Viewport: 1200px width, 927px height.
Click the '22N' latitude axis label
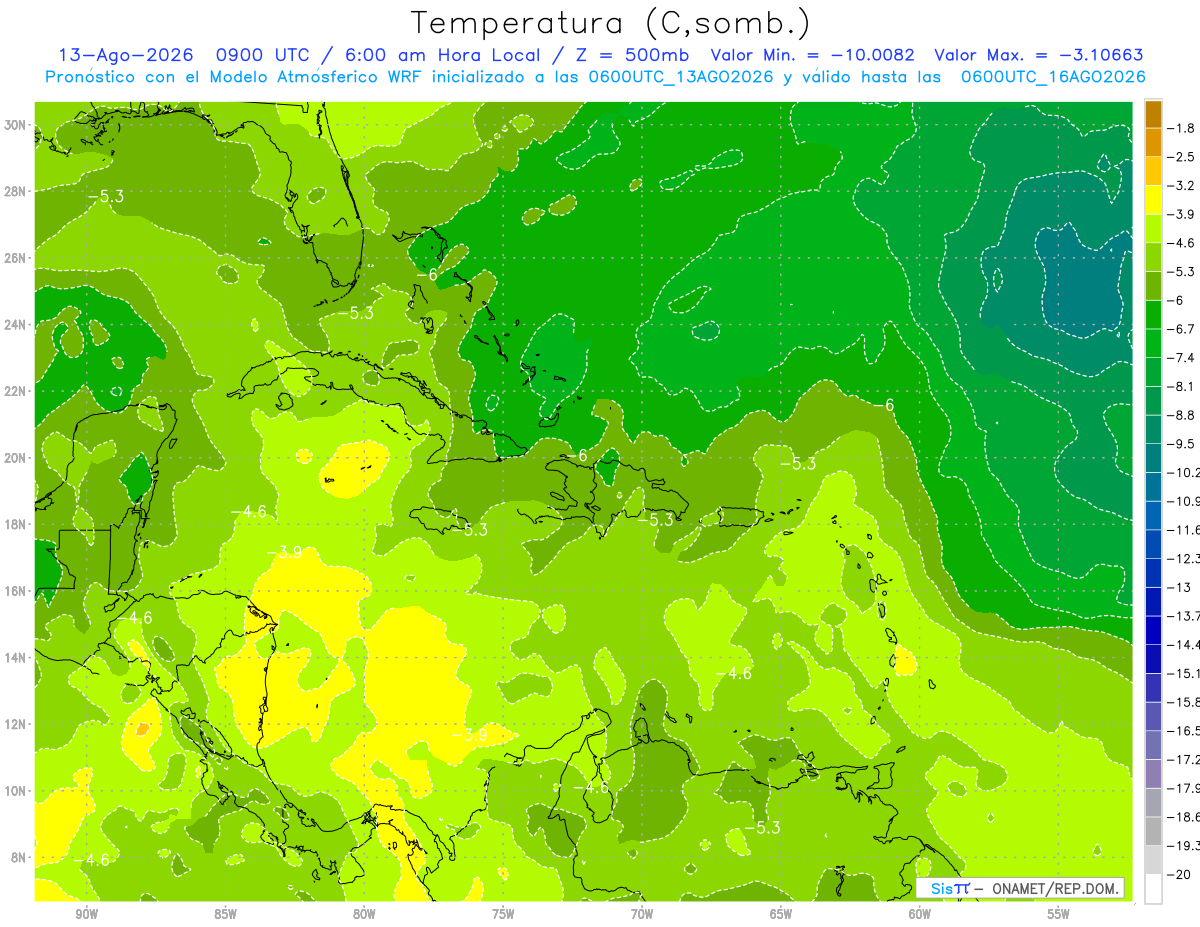15,391
